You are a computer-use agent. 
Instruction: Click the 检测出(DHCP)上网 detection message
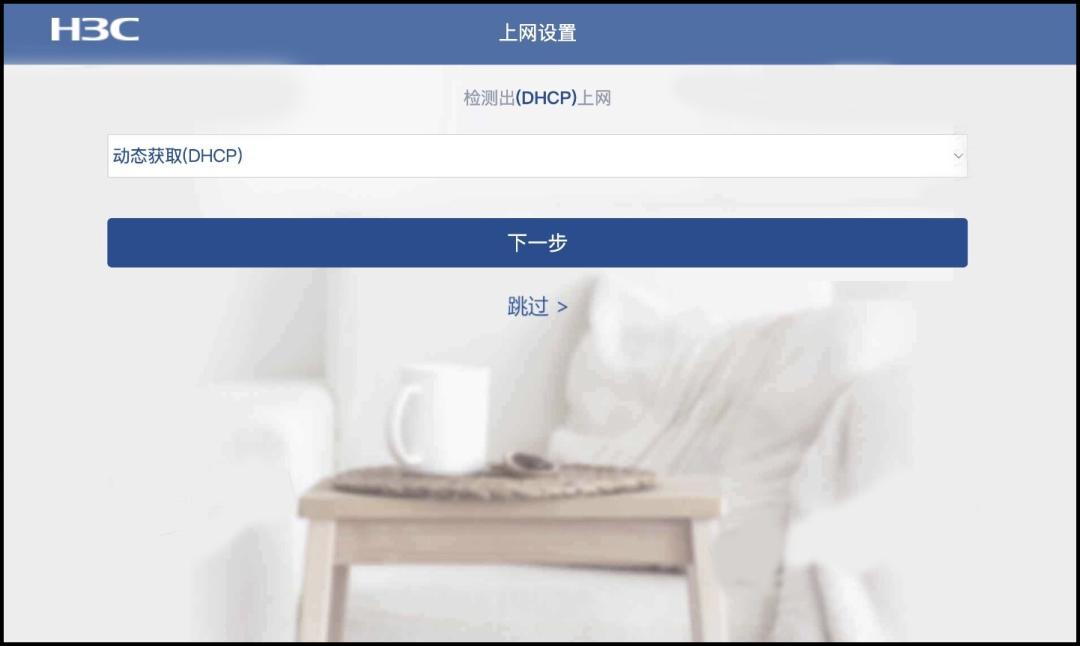(x=537, y=98)
